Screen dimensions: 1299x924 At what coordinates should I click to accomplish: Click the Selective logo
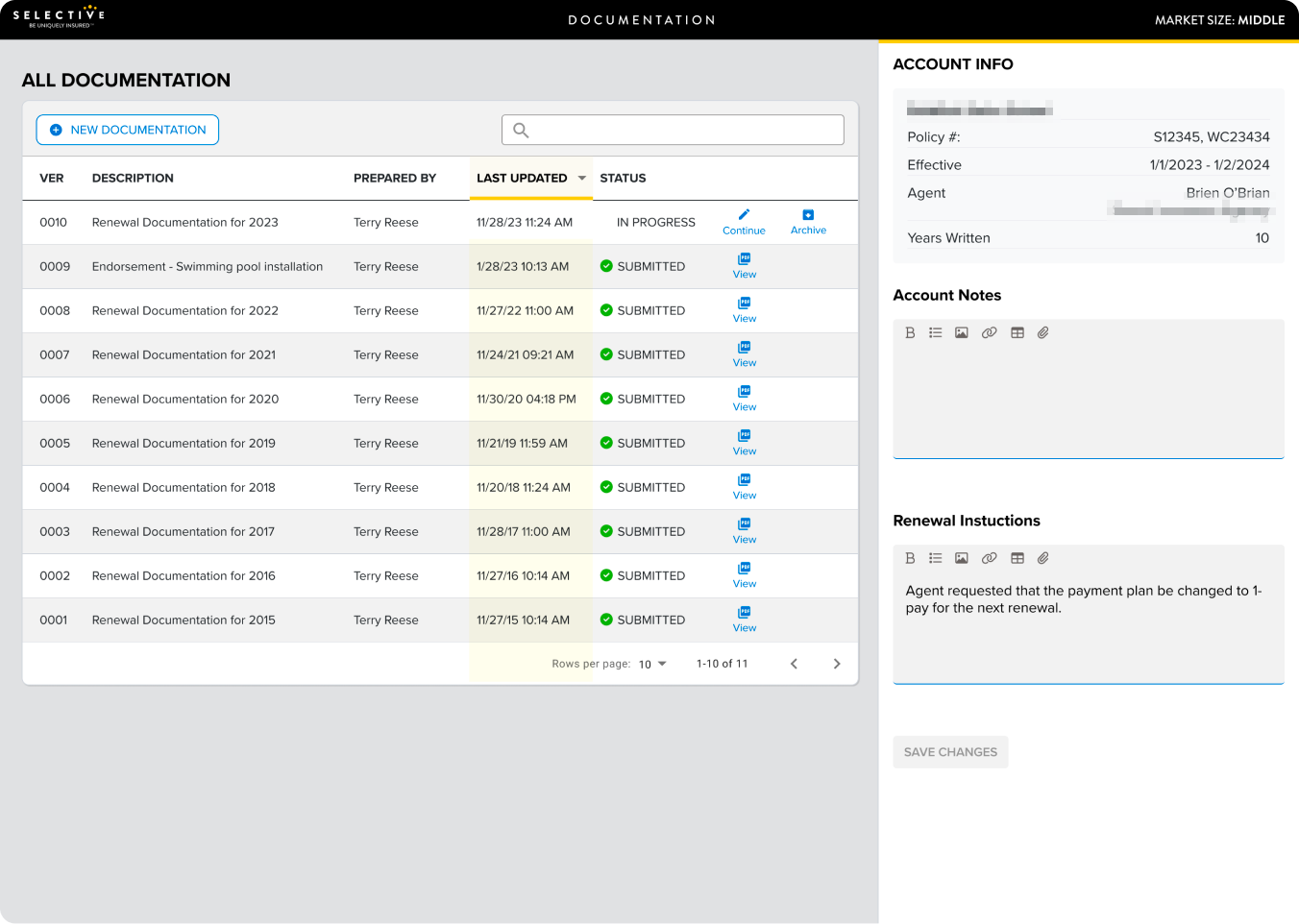click(x=59, y=16)
